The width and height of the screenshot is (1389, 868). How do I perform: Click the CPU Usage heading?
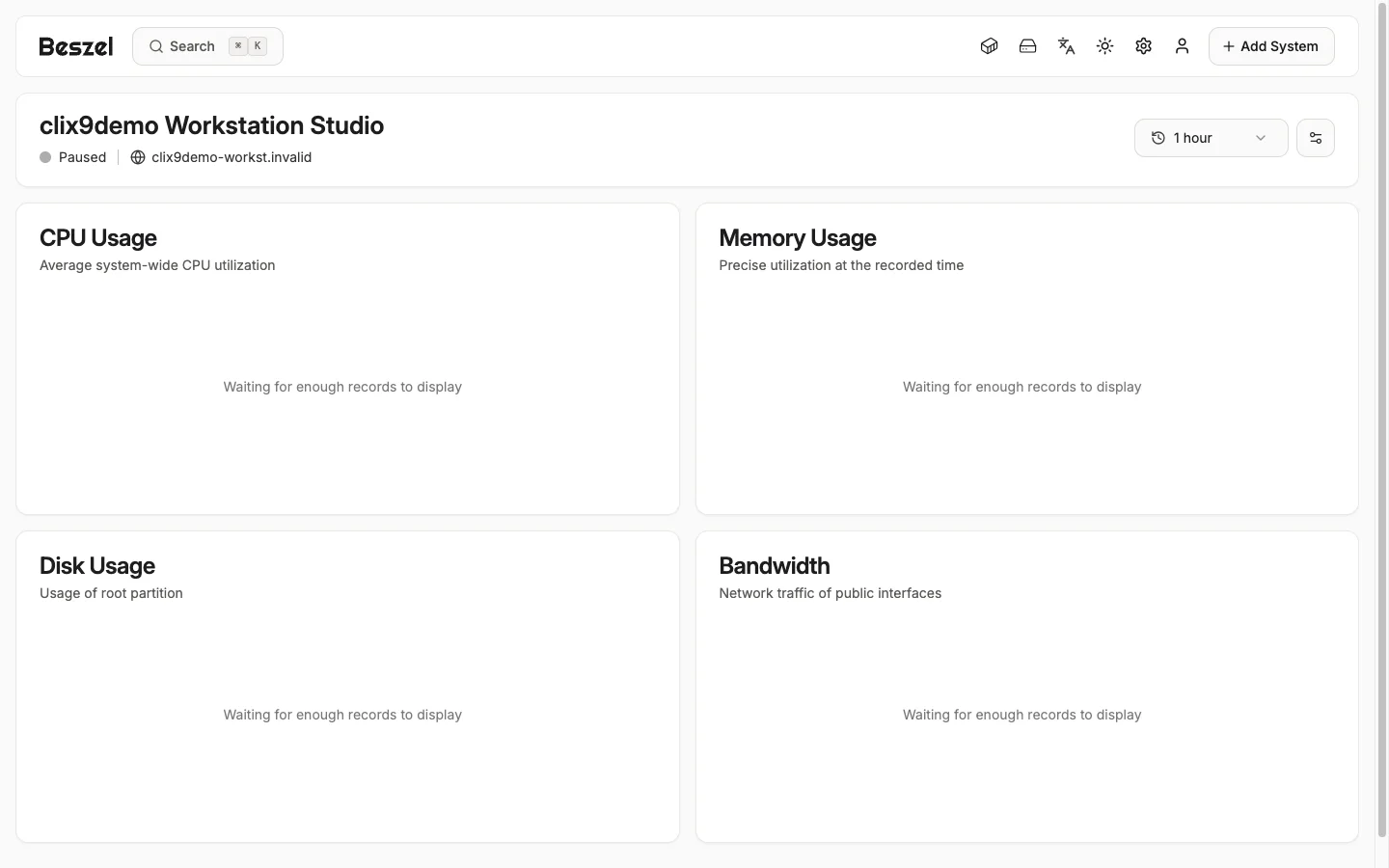(x=98, y=238)
